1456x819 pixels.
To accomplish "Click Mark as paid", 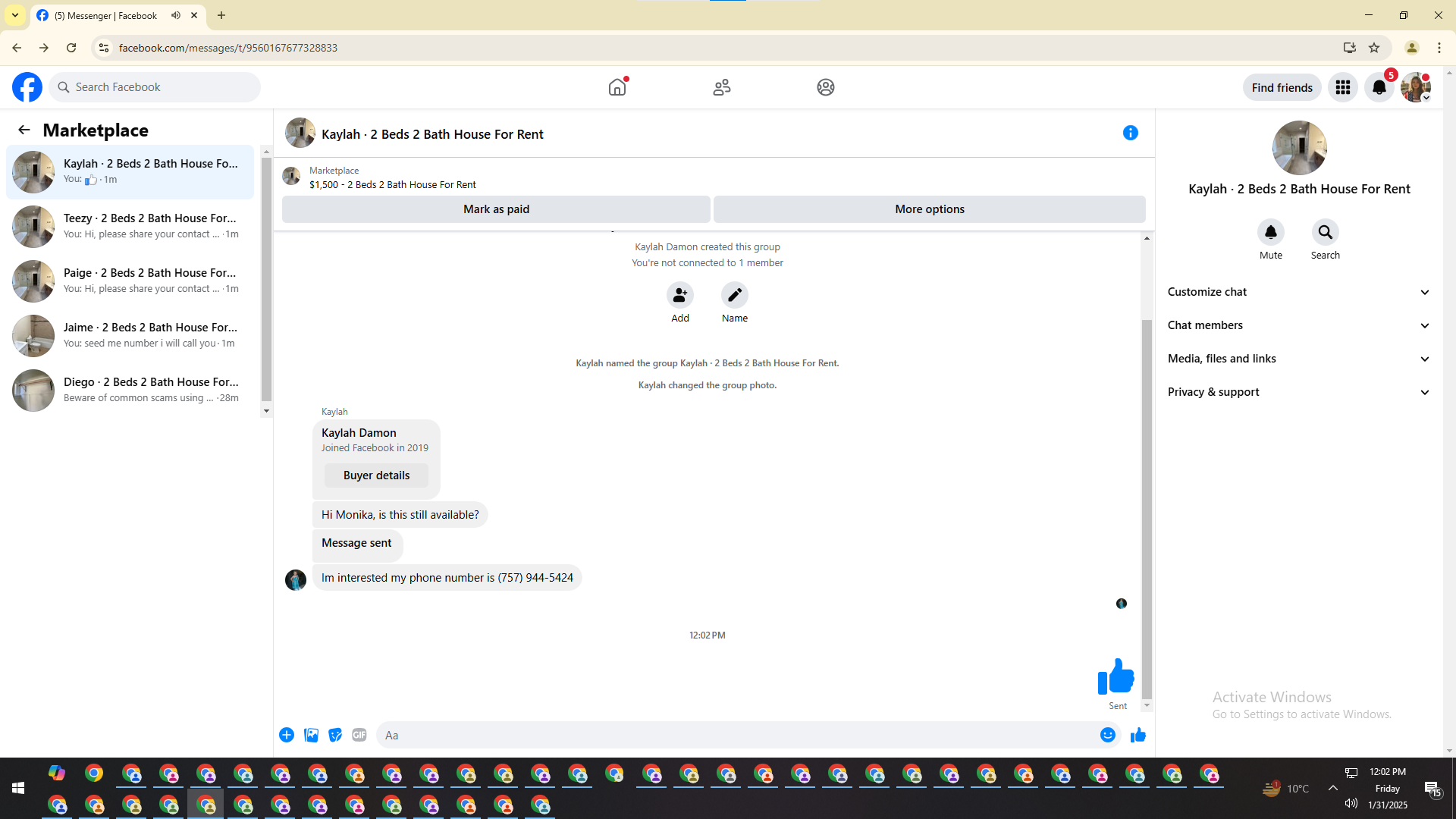I will tap(496, 209).
